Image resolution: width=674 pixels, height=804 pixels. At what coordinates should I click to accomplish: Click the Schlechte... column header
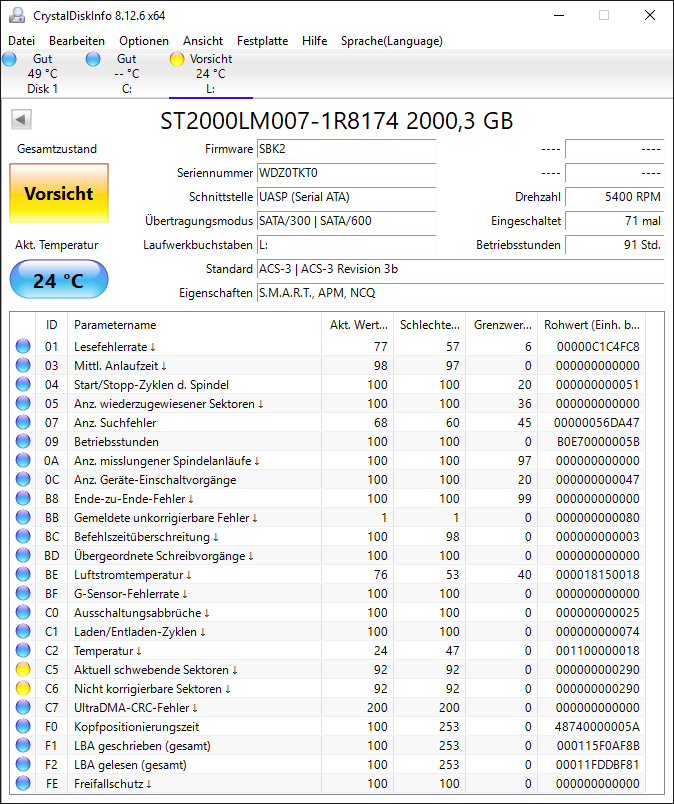click(x=429, y=325)
